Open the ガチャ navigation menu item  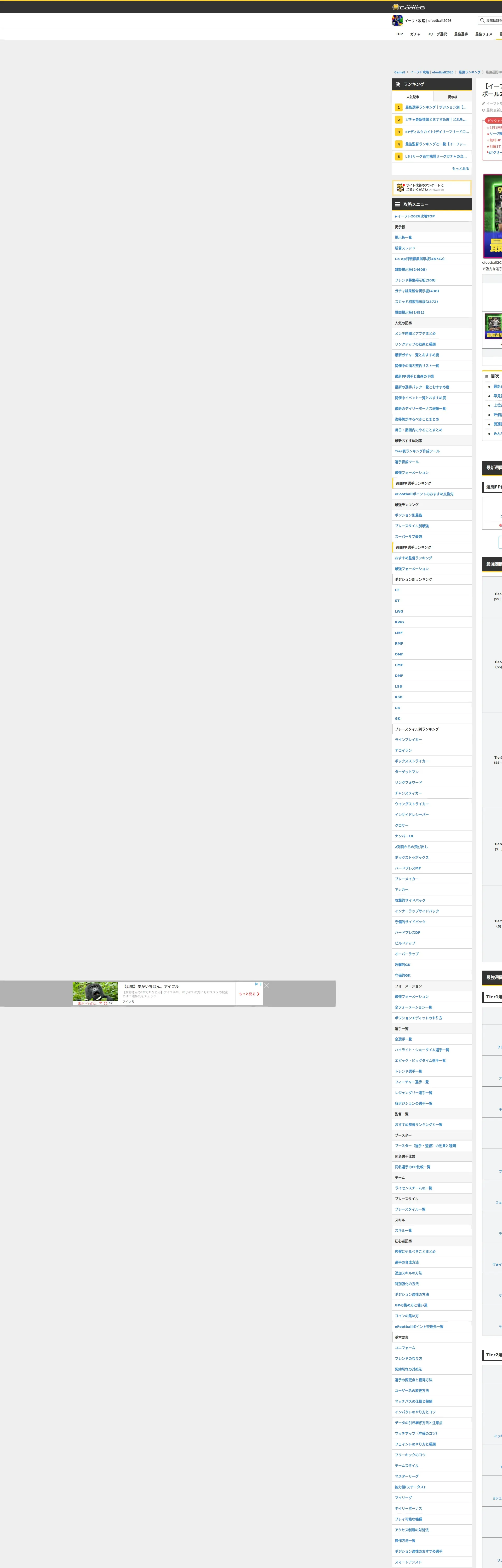(x=415, y=34)
